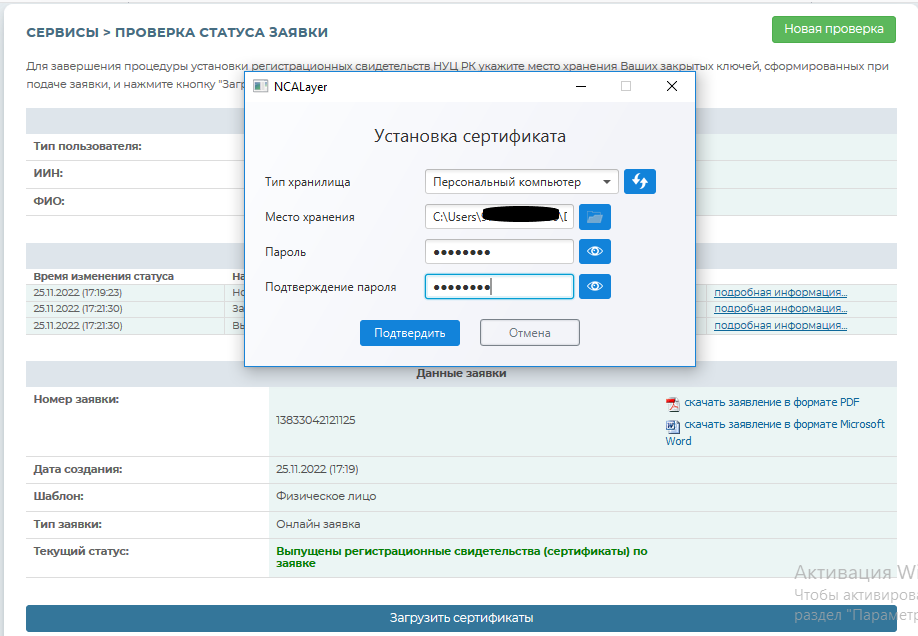Screen dimensions: 918x636
Task: Open the second подробная информация link
Action: (780, 309)
